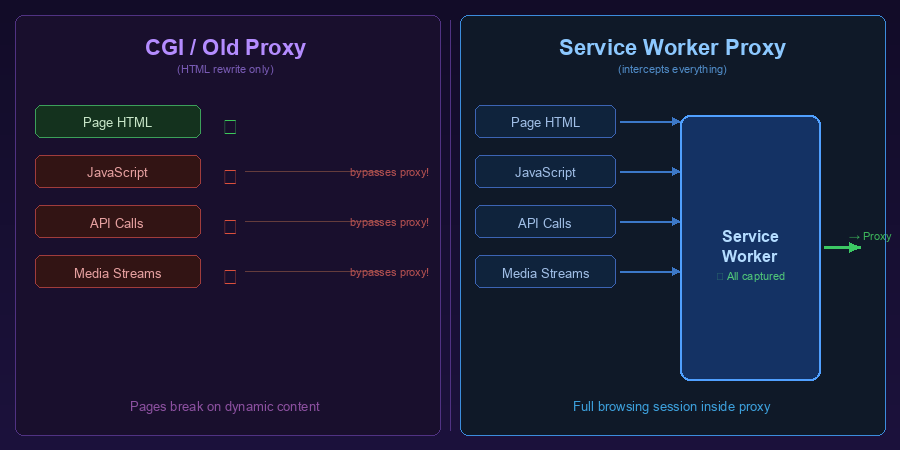Select the red API Calls box in CGI panel
The width and height of the screenshot is (900, 450).
118,222
